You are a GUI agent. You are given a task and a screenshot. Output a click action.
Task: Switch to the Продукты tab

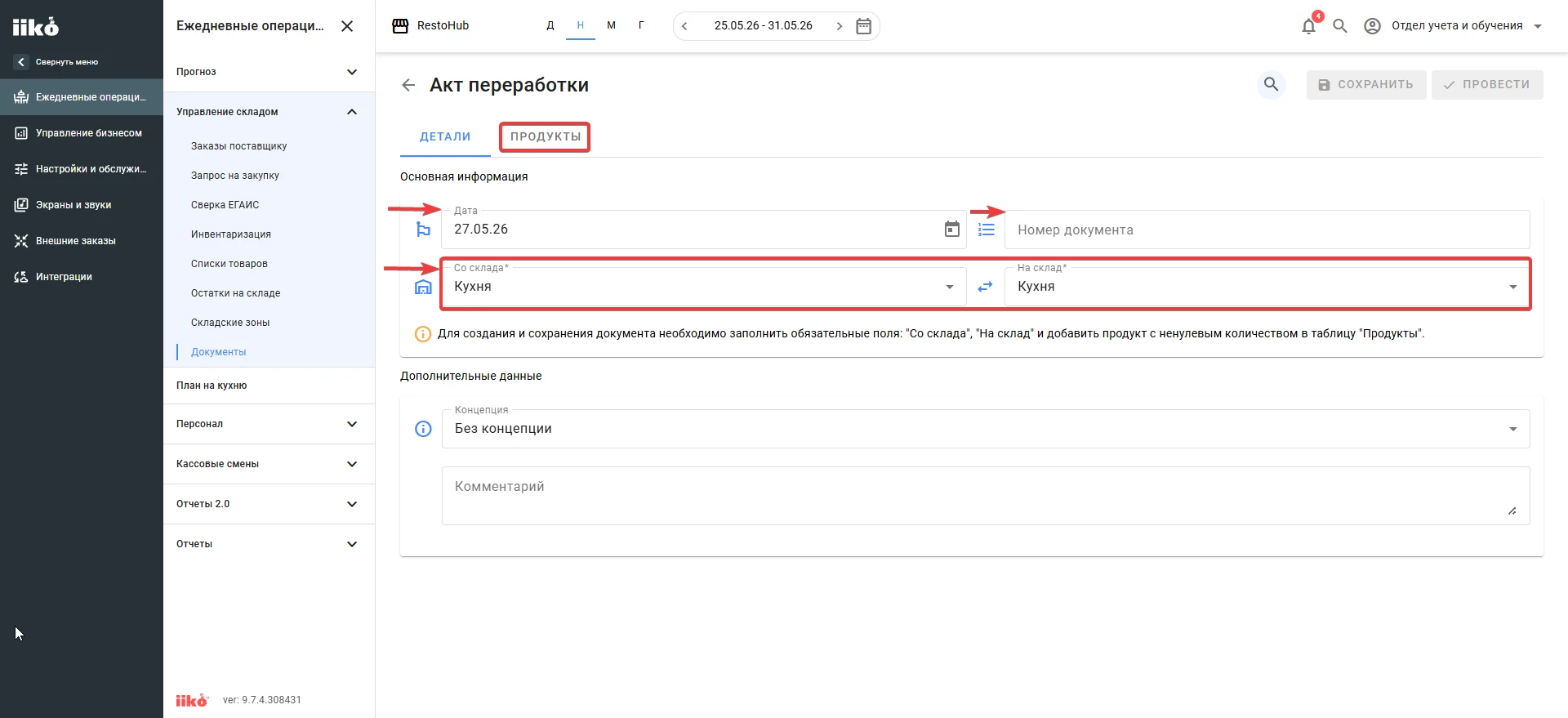[x=546, y=136]
